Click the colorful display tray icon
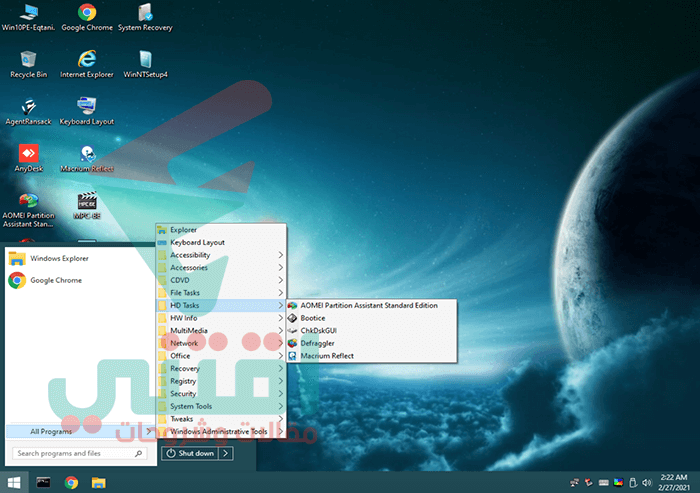The height and width of the screenshot is (493, 700). [x=618, y=482]
